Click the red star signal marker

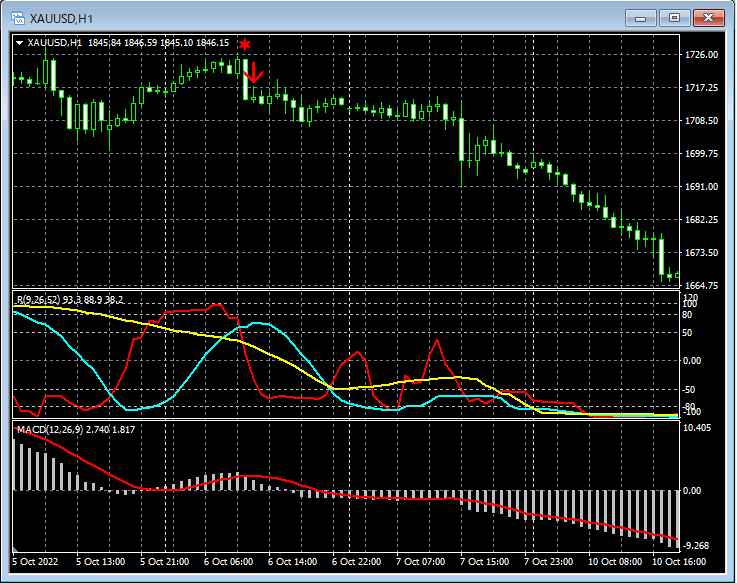(x=245, y=44)
